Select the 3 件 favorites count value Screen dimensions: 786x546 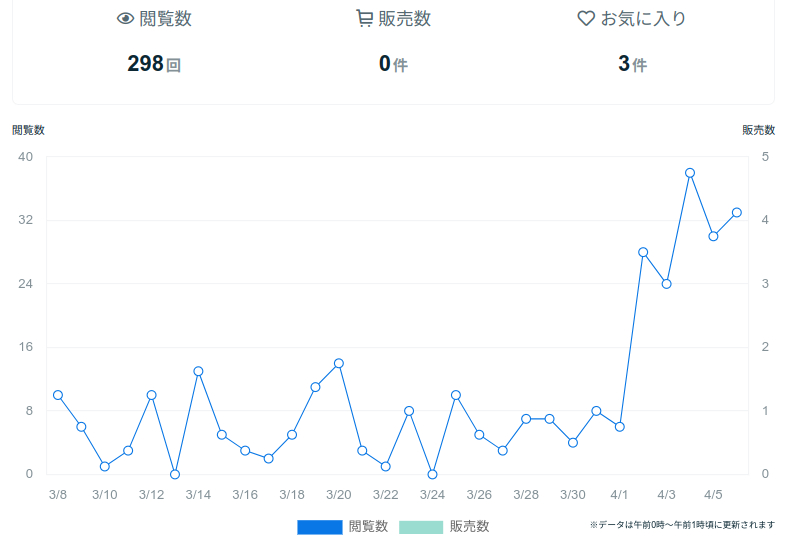633,64
